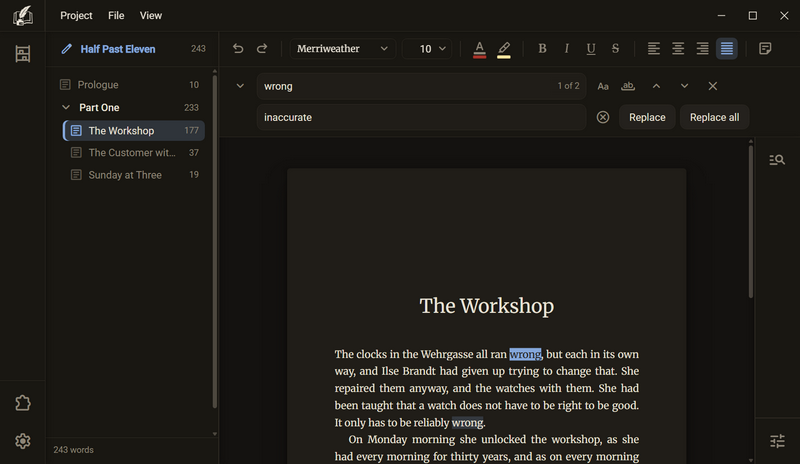The width and height of the screenshot is (800, 464).
Task: Open the editor tuning sliders icon
Action: (x=777, y=441)
